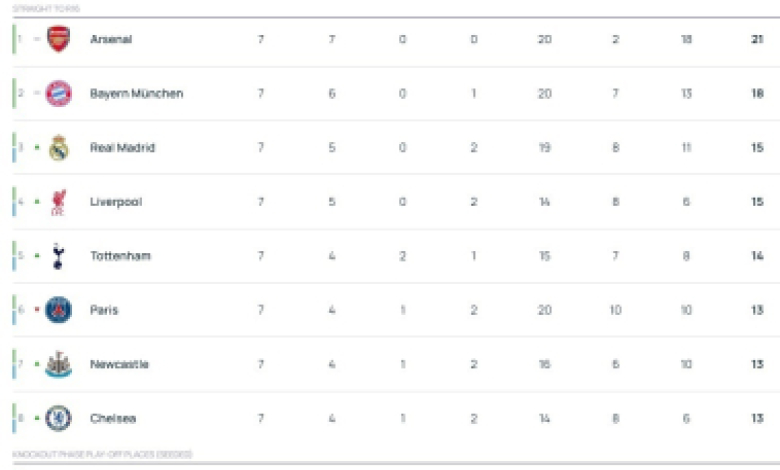Click the Newcastle club crest
The width and height of the screenshot is (780, 470).
click(58, 364)
